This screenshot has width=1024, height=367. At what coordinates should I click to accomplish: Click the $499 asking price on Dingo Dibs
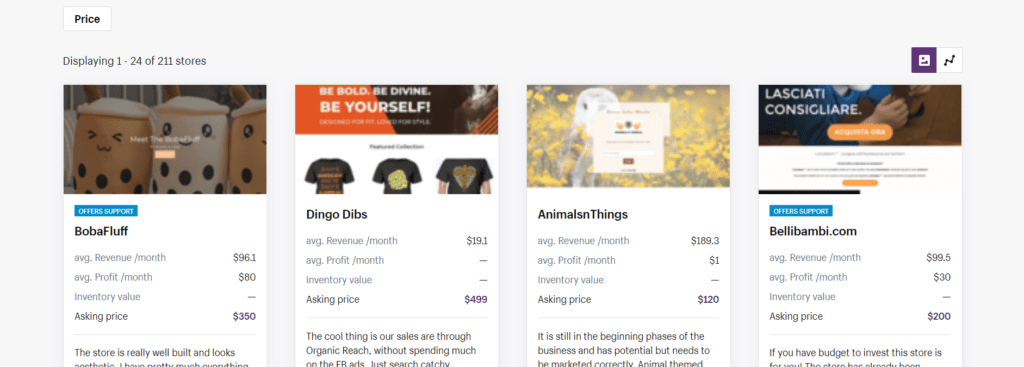point(475,300)
